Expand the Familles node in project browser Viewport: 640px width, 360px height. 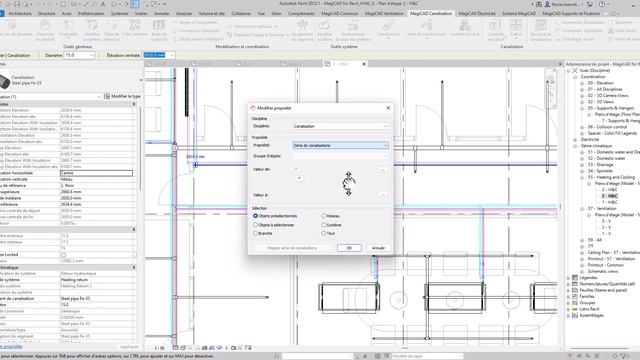pyautogui.click(x=568, y=296)
